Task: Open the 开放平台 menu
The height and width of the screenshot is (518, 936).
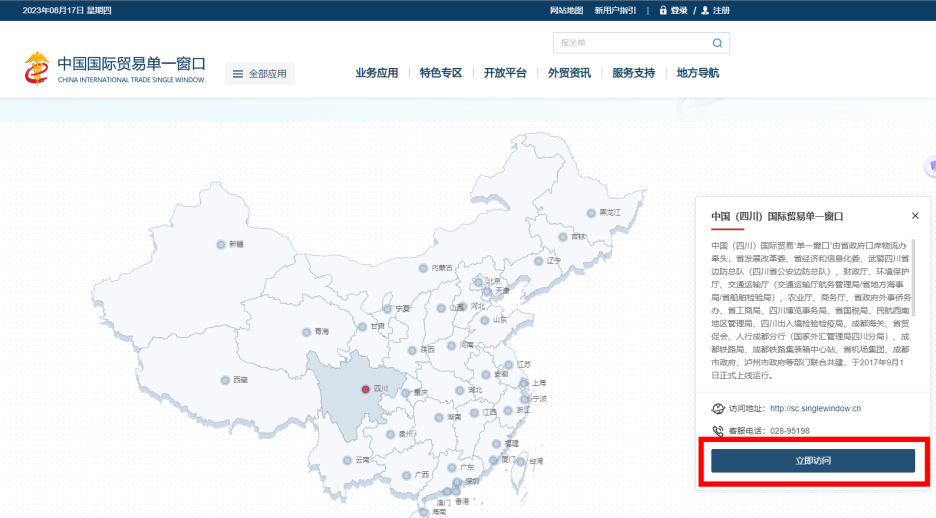Action: pyautogui.click(x=505, y=73)
